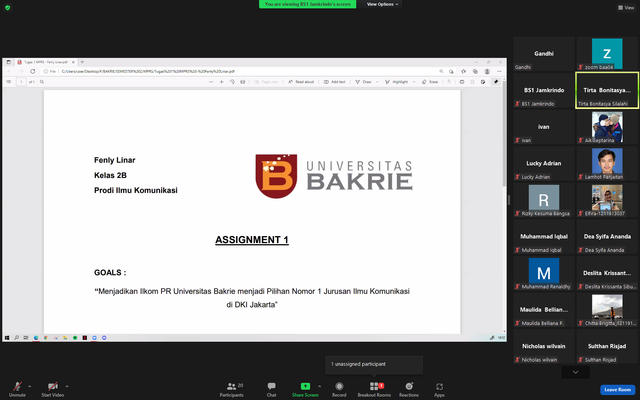This screenshot has height=400, width=640.
Task: Select the Tugas 1 MPRS PDF tab
Action: pyautogui.click(x=46, y=62)
